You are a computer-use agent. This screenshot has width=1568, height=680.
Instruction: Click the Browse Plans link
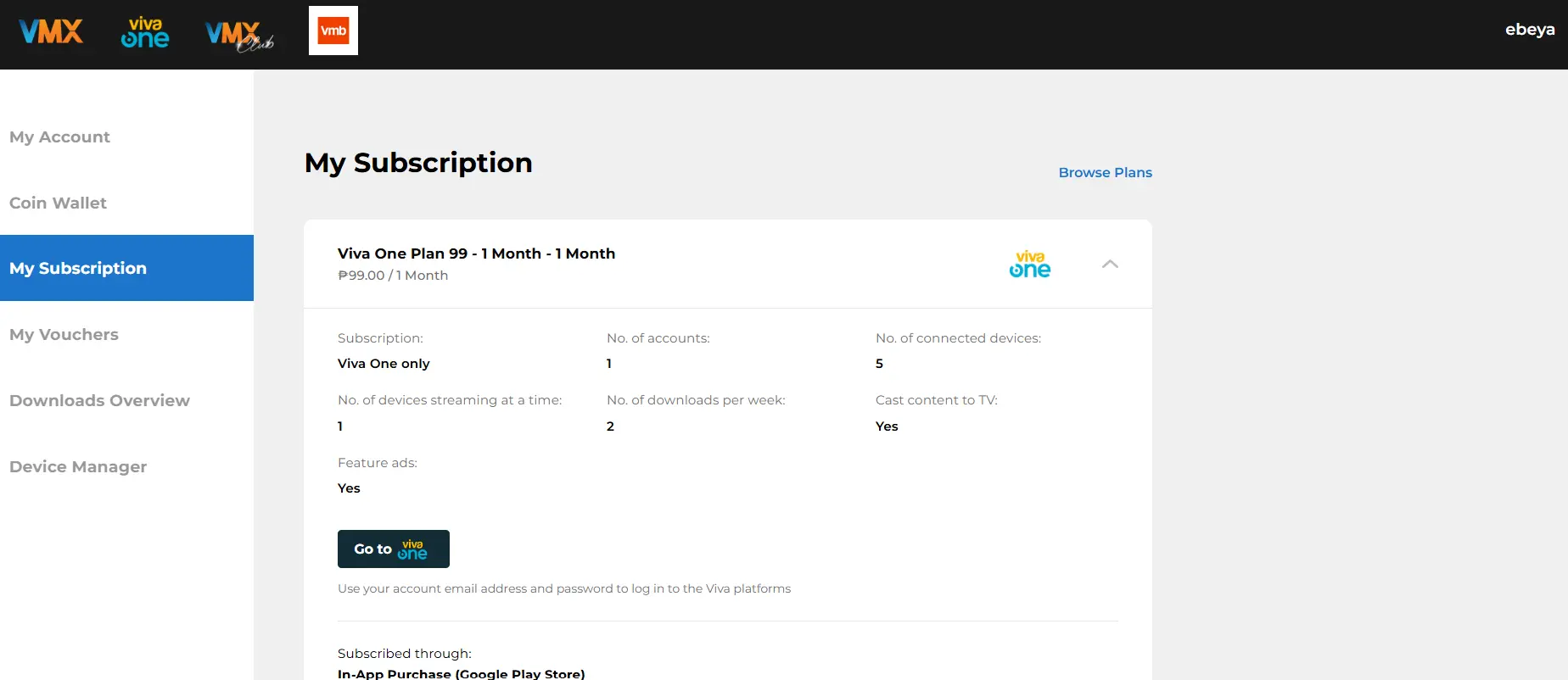tap(1106, 172)
